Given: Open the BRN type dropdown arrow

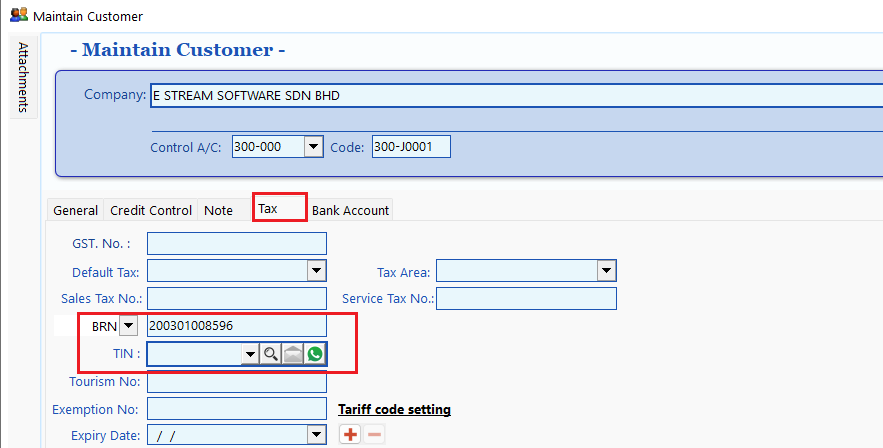Looking at the screenshot, I should (x=129, y=326).
